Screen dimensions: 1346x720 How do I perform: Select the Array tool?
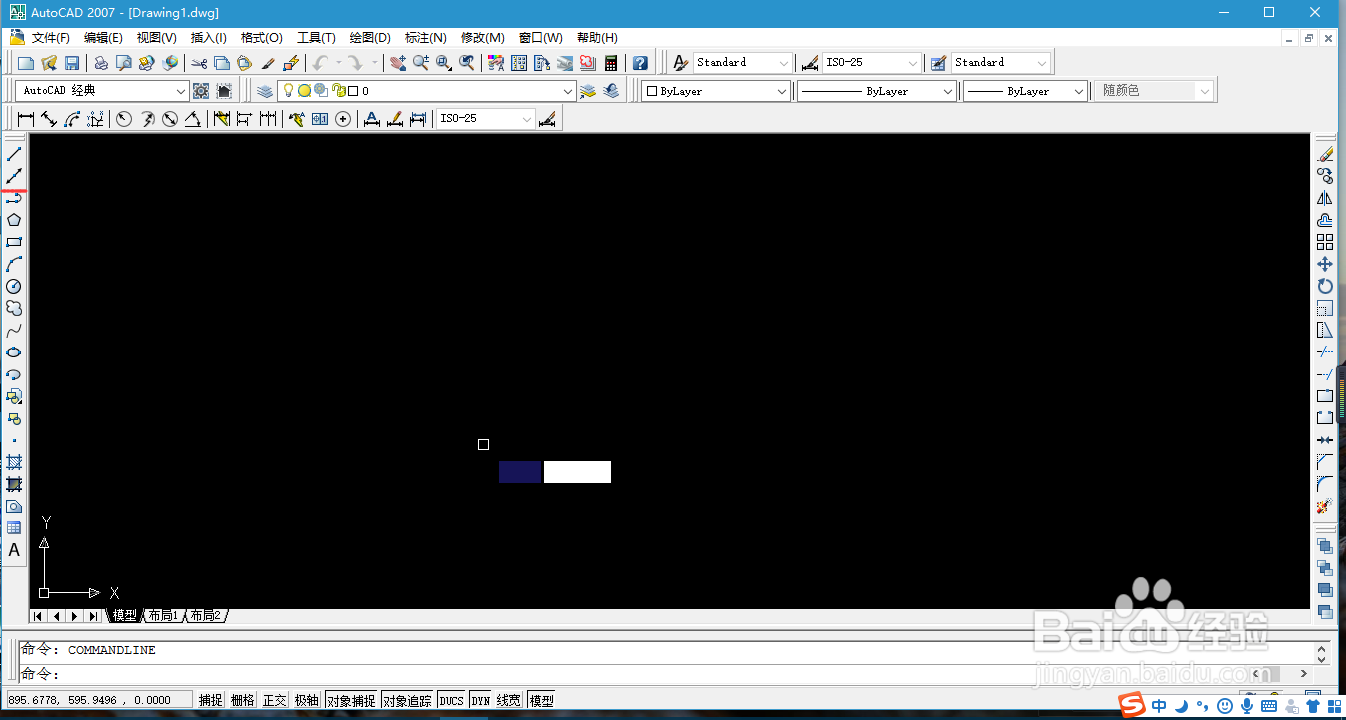pos(1325,242)
